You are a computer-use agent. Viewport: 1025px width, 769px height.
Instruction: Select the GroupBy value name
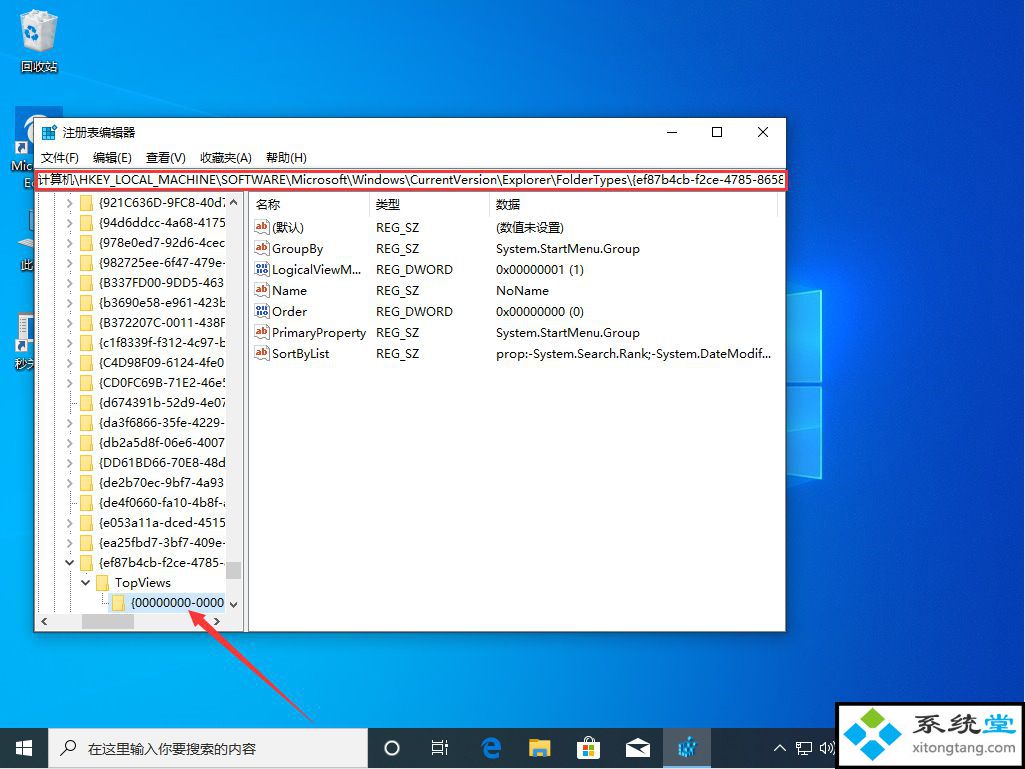[297, 248]
